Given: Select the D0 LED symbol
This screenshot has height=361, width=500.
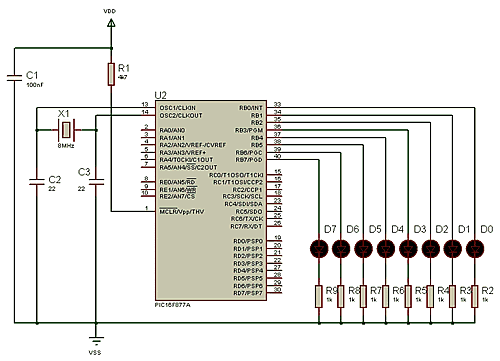Looking at the screenshot, I should click(475, 249).
